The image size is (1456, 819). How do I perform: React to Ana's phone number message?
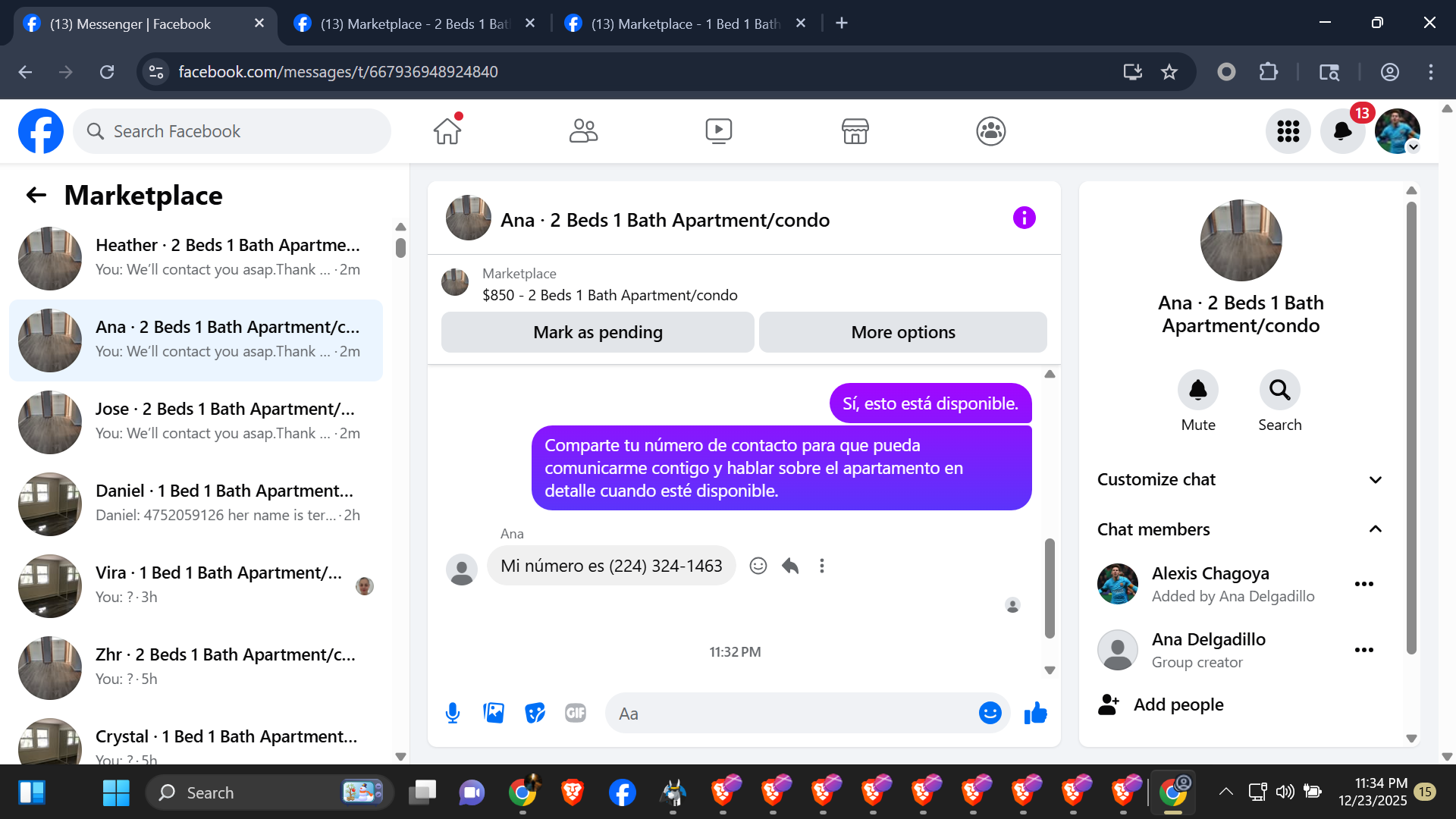tap(758, 566)
